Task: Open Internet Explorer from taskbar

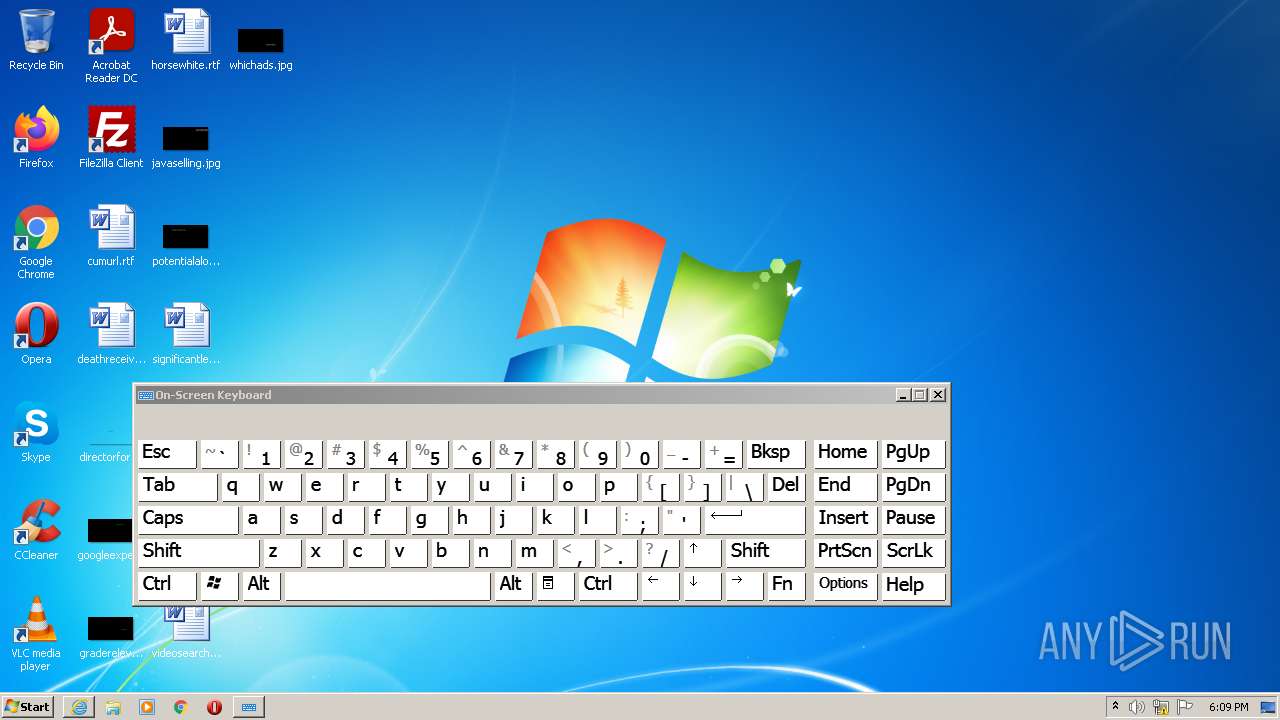Action: (x=79, y=707)
